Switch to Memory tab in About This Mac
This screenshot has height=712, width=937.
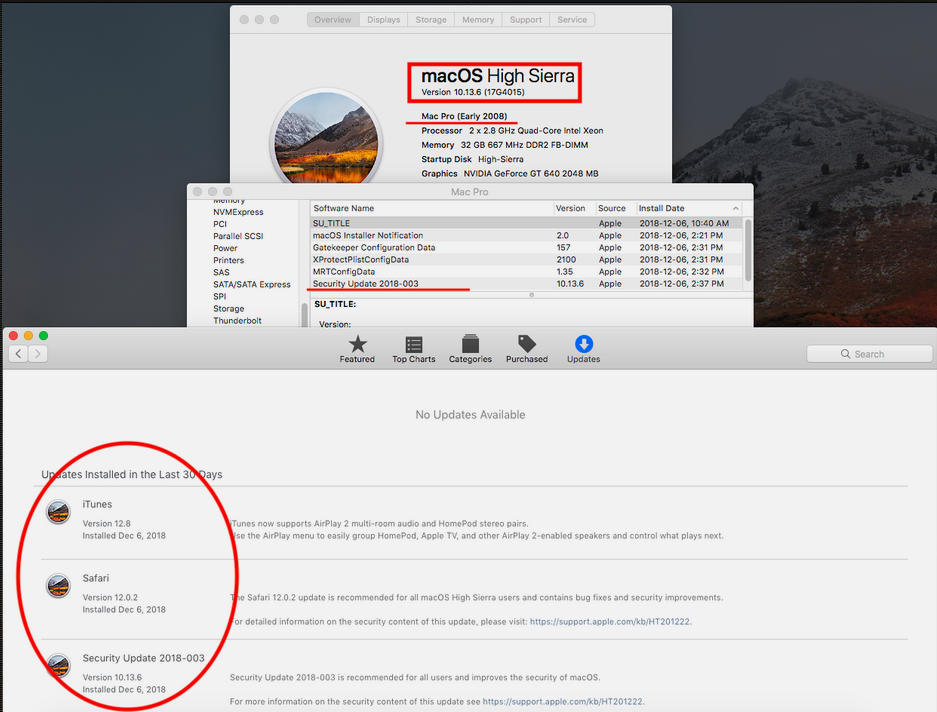478,20
